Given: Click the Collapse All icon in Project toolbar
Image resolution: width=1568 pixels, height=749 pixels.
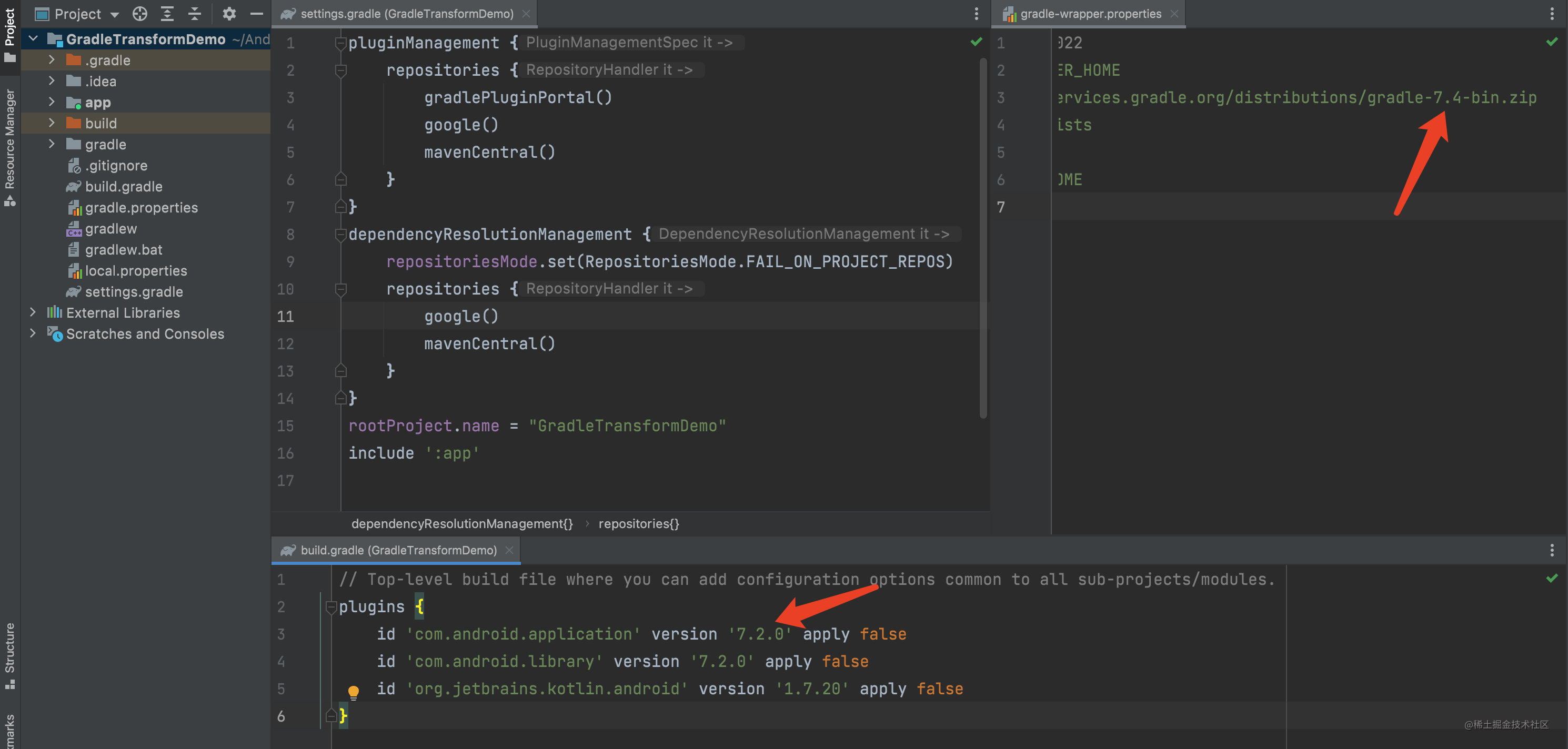Looking at the screenshot, I should 195,13.
